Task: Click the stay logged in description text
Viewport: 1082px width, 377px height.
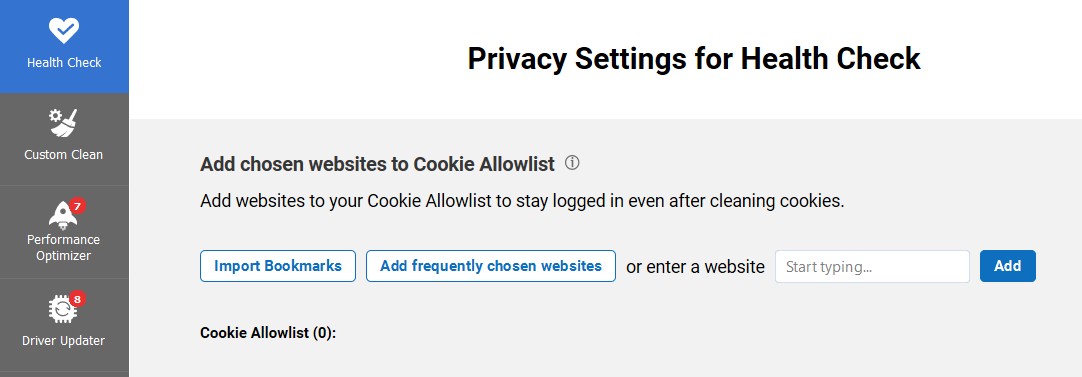Action: coord(522,202)
